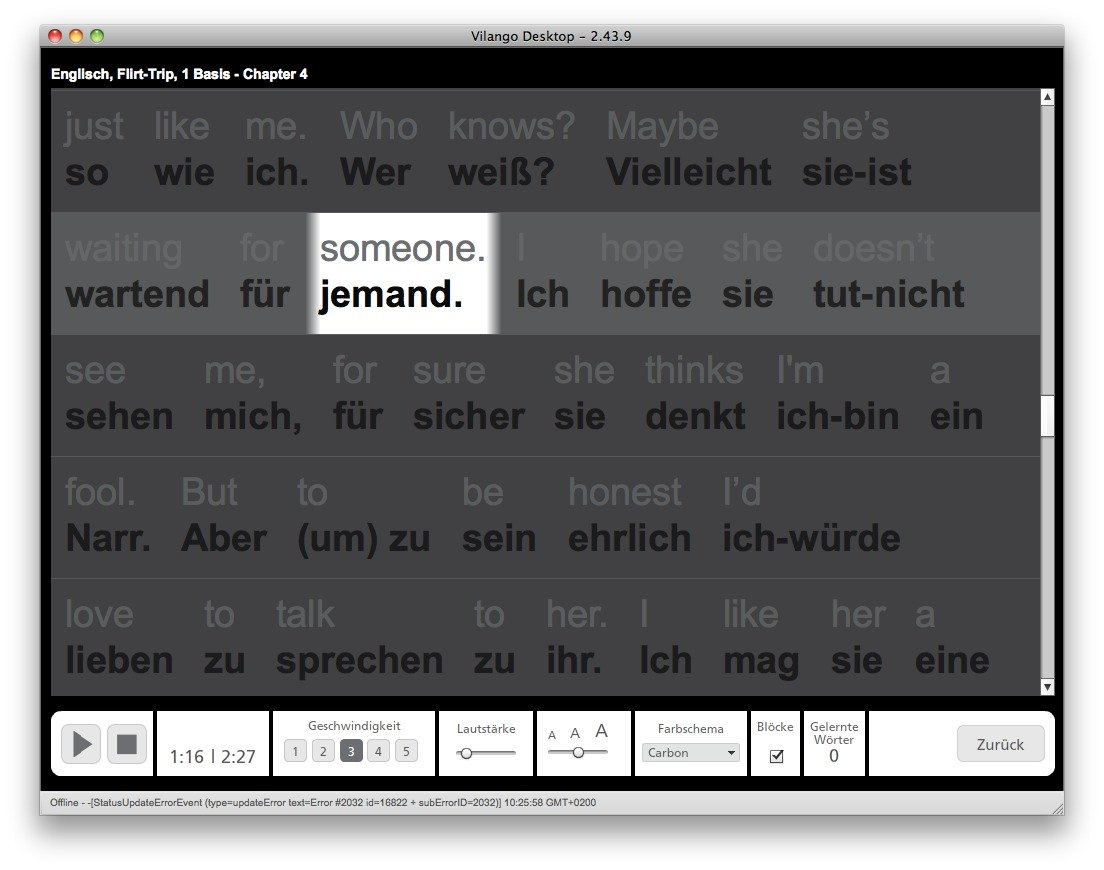The height and width of the screenshot is (870, 1104).
Task: Click the time display 1:16 | 2:27
Action: pyautogui.click(x=212, y=757)
